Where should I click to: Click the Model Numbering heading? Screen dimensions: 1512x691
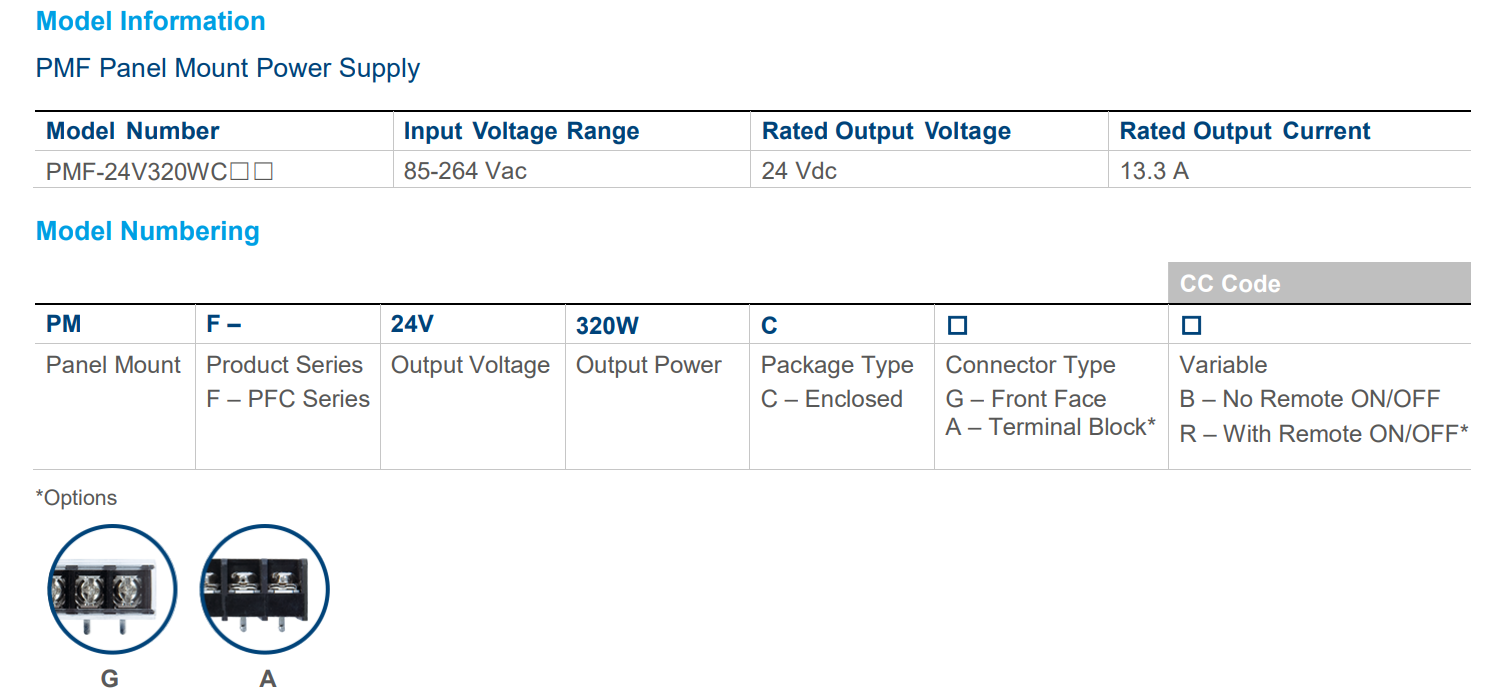[147, 231]
